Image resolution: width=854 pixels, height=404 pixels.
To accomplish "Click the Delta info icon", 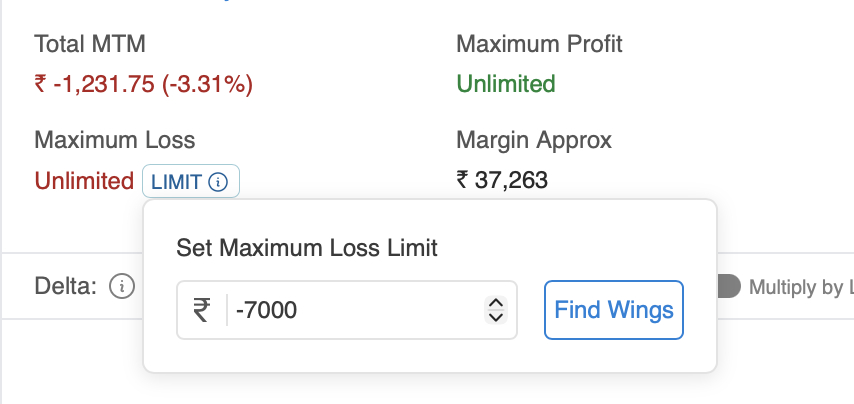I will coord(122,287).
